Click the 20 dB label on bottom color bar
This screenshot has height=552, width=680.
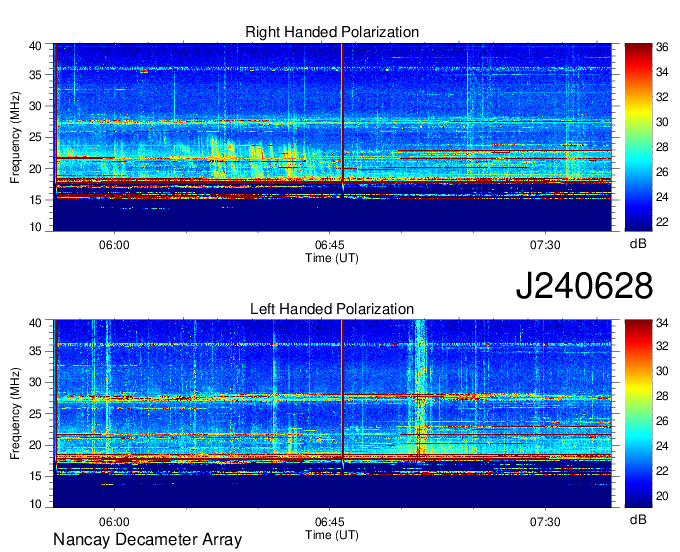662,496
